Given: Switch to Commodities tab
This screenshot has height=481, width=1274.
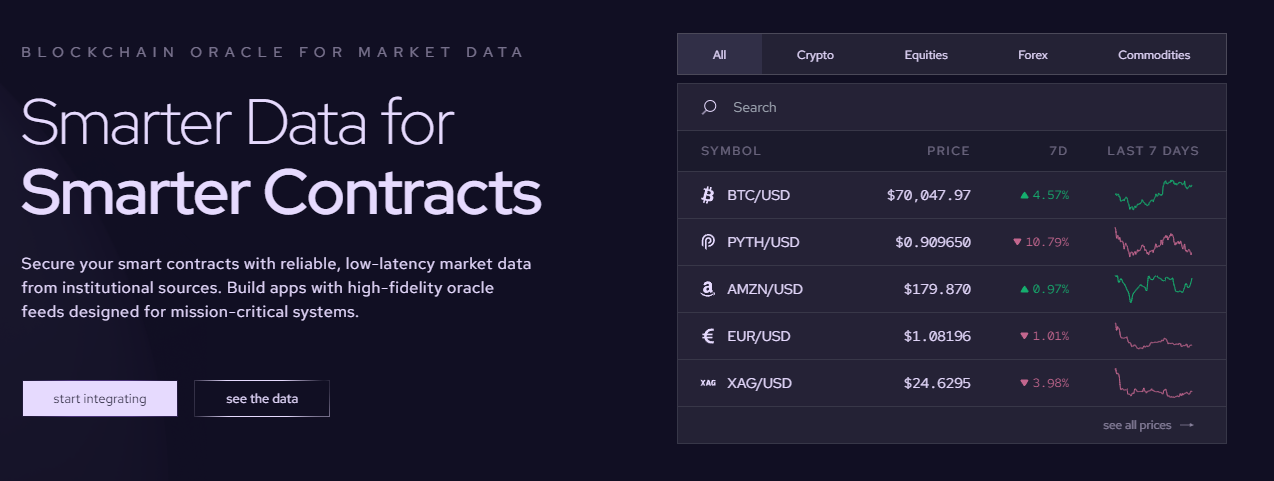Looking at the screenshot, I should [1154, 55].
